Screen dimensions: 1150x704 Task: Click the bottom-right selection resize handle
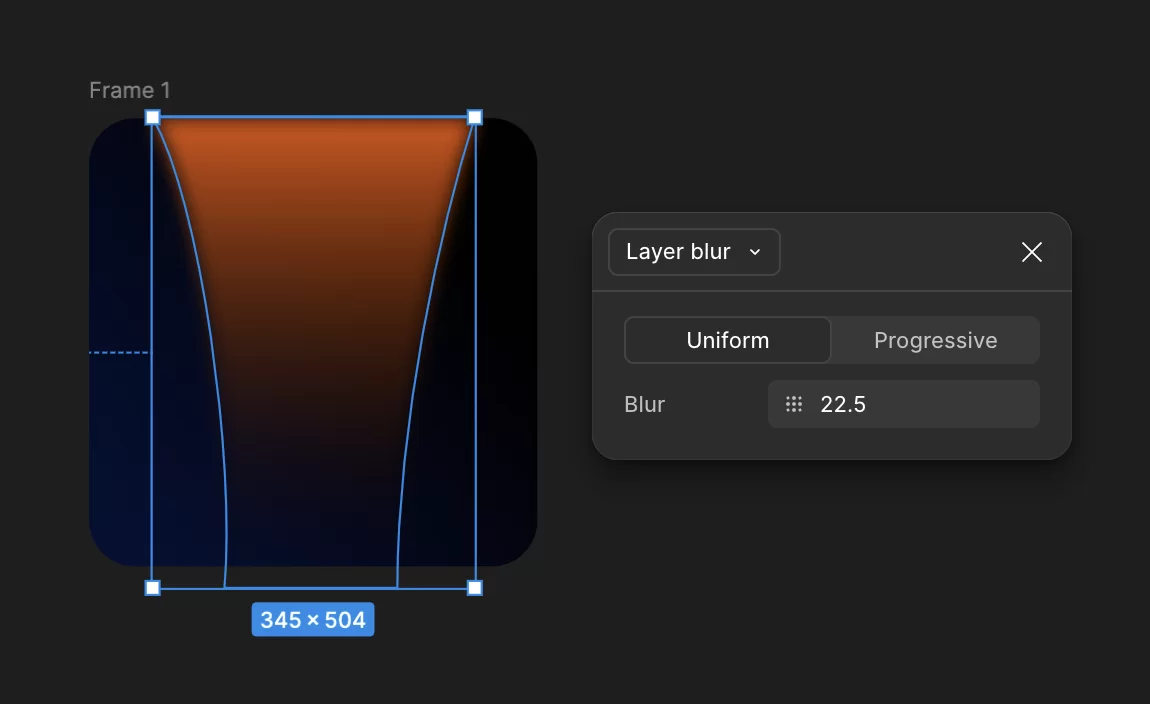click(475, 588)
